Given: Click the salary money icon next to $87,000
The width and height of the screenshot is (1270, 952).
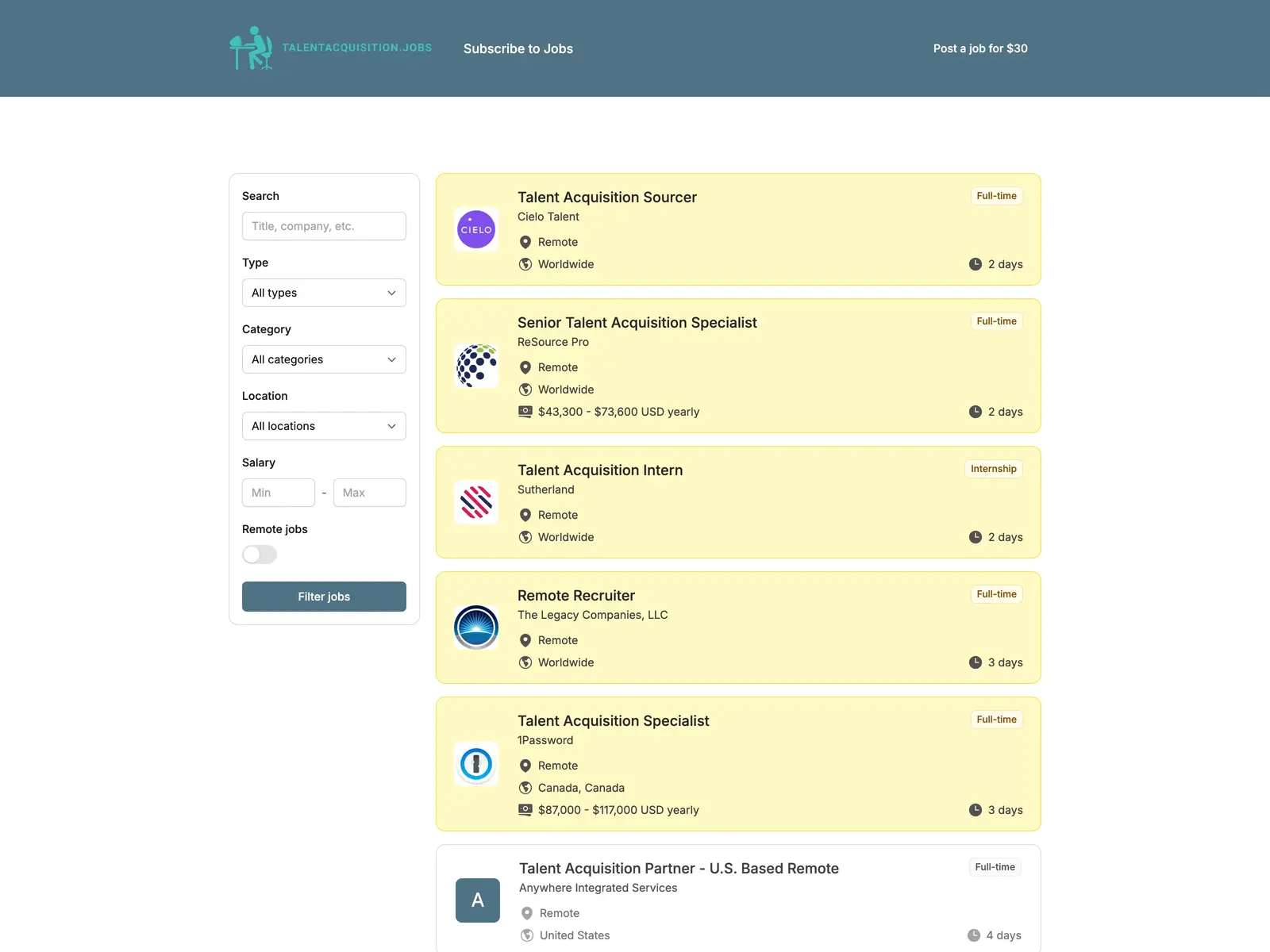Looking at the screenshot, I should coord(525,810).
